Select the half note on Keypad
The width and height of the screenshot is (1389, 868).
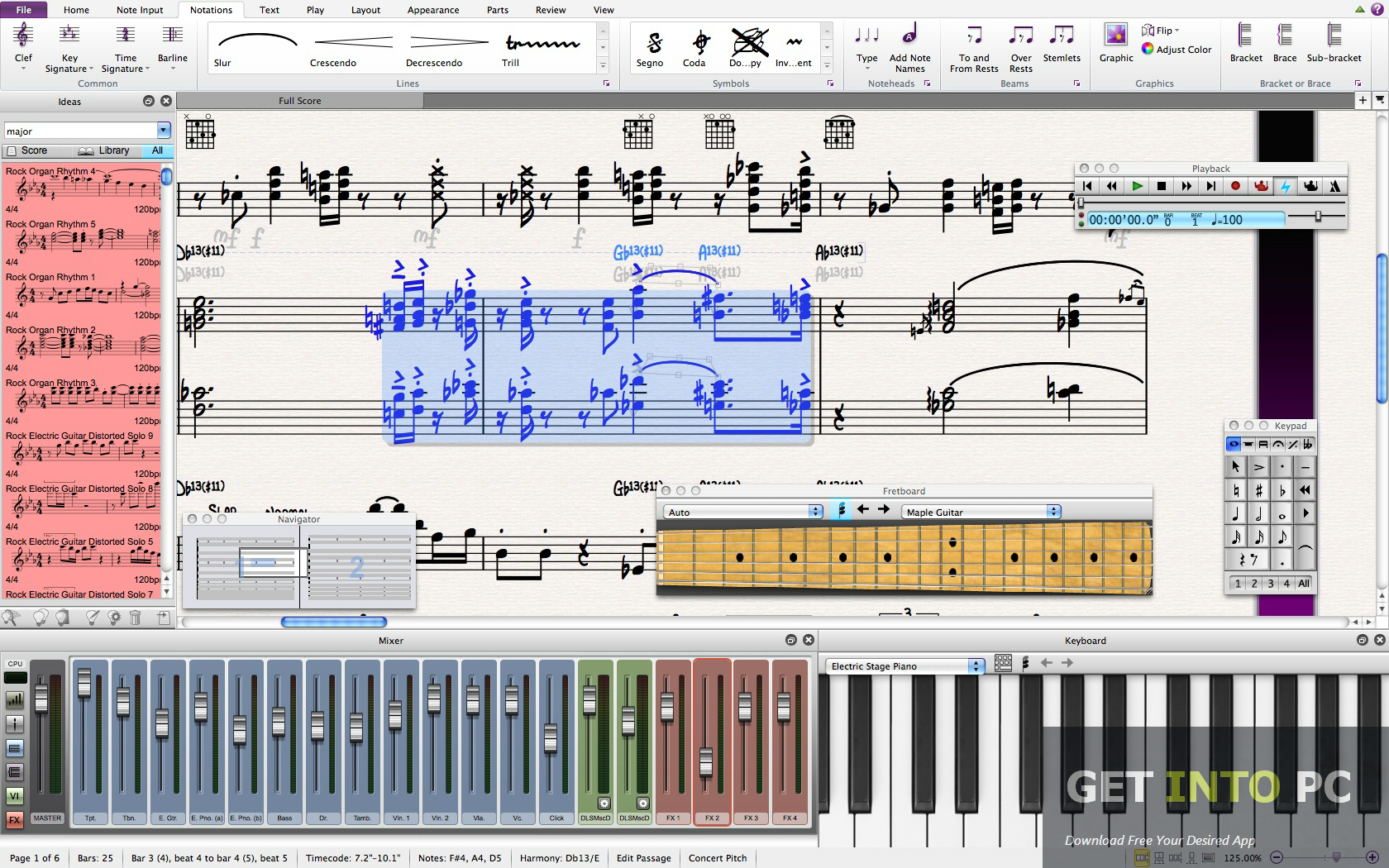(1258, 513)
